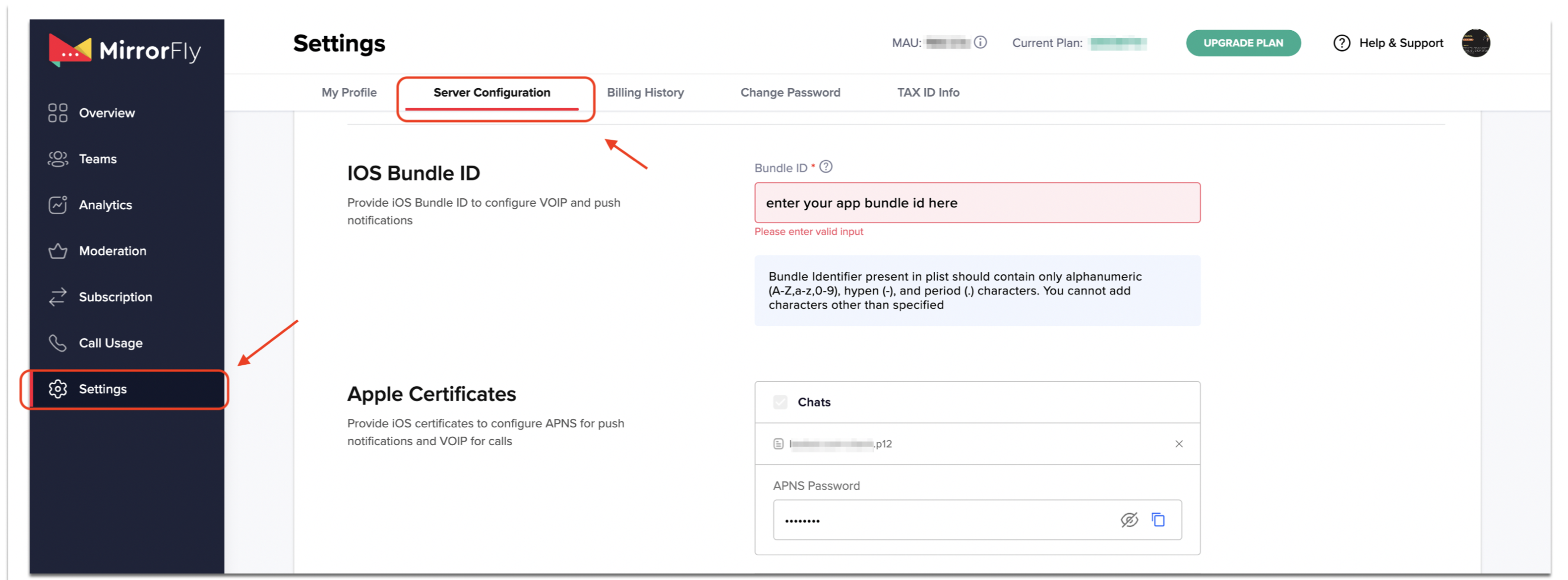This screenshot has width=1568, height=580.
Task: Click the MirrorFly logo
Action: (x=125, y=50)
